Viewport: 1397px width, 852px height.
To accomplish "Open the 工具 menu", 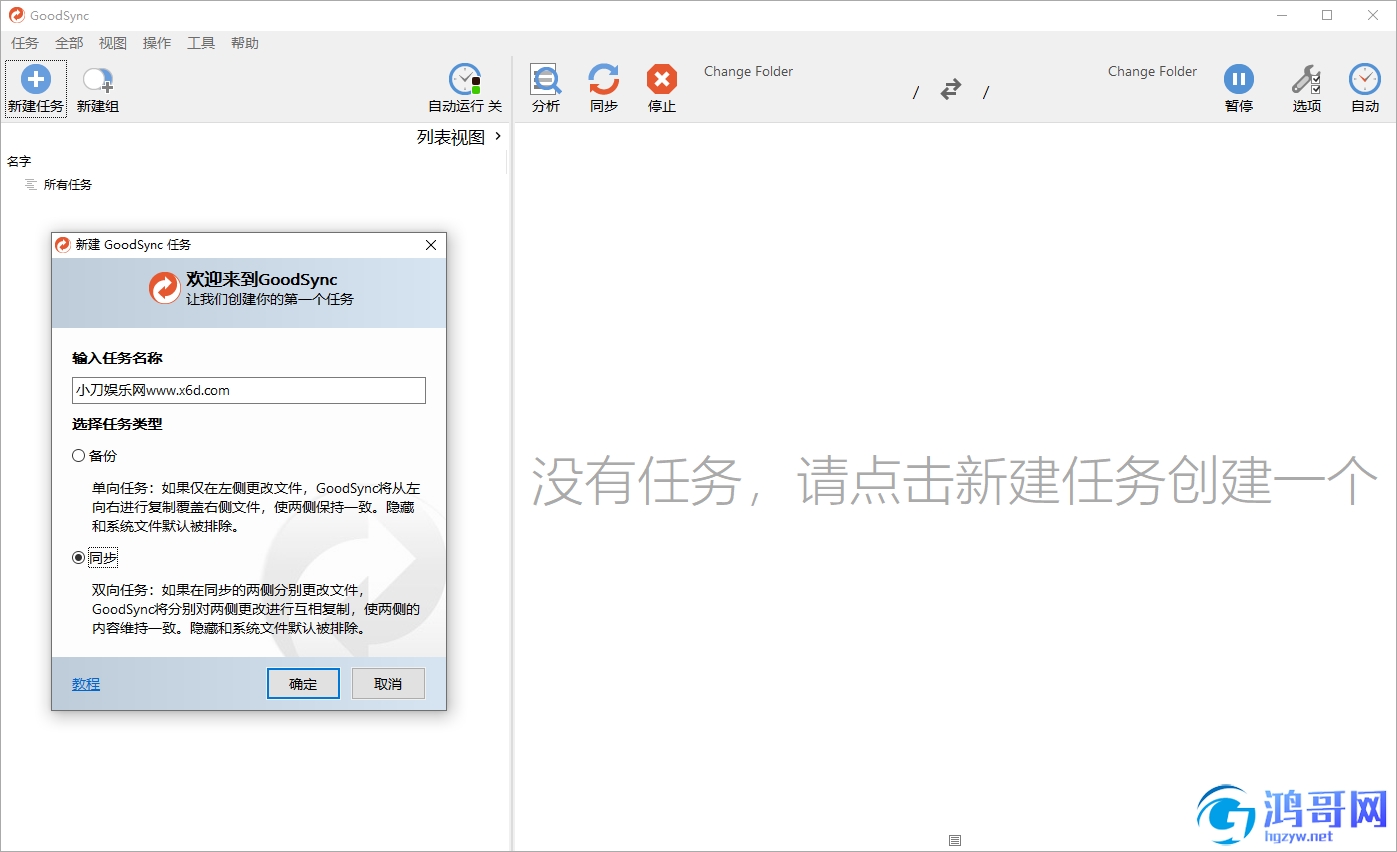I will pyautogui.click(x=201, y=43).
